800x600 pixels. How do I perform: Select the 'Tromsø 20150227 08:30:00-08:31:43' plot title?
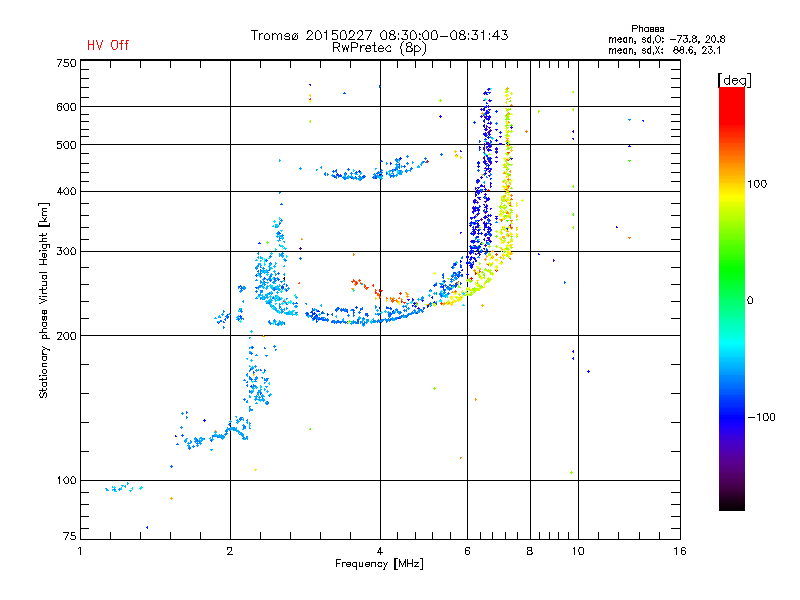pyautogui.click(x=379, y=35)
